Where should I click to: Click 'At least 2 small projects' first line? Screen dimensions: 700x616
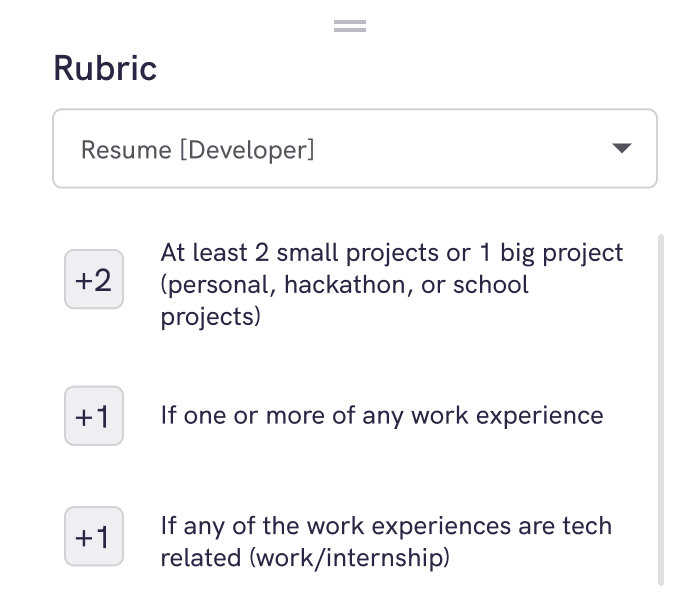tap(391, 252)
